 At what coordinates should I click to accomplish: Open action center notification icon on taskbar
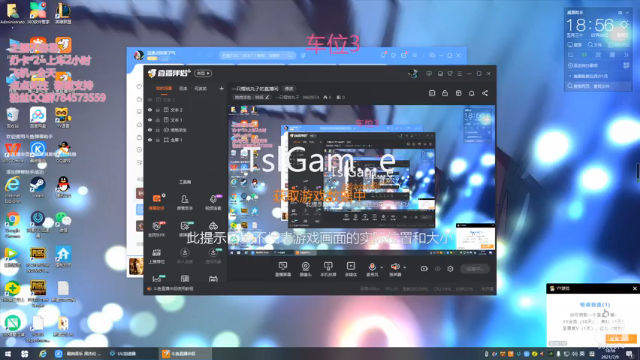[x=631, y=354]
